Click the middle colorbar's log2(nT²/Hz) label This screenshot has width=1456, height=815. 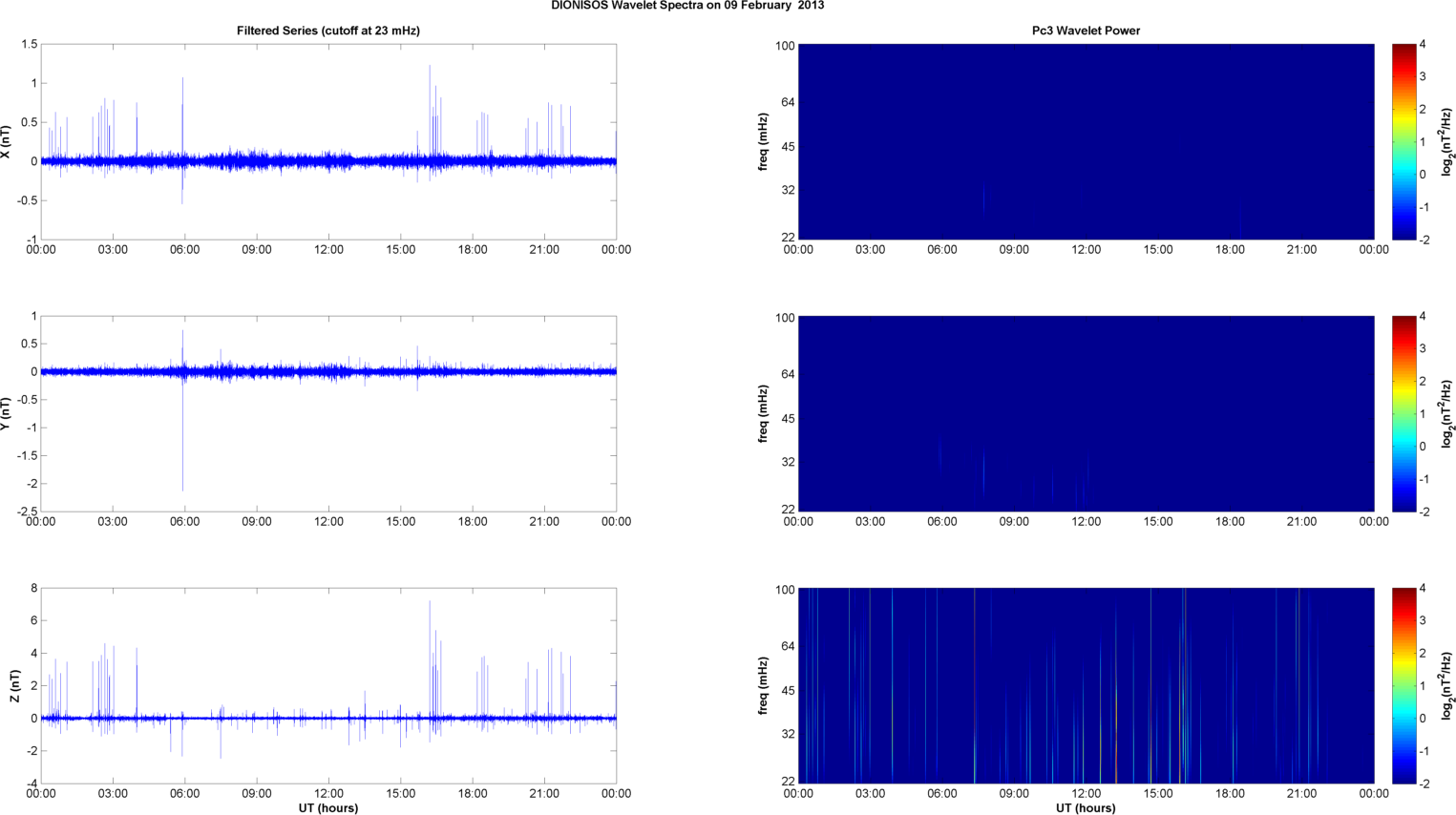[1447, 414]
